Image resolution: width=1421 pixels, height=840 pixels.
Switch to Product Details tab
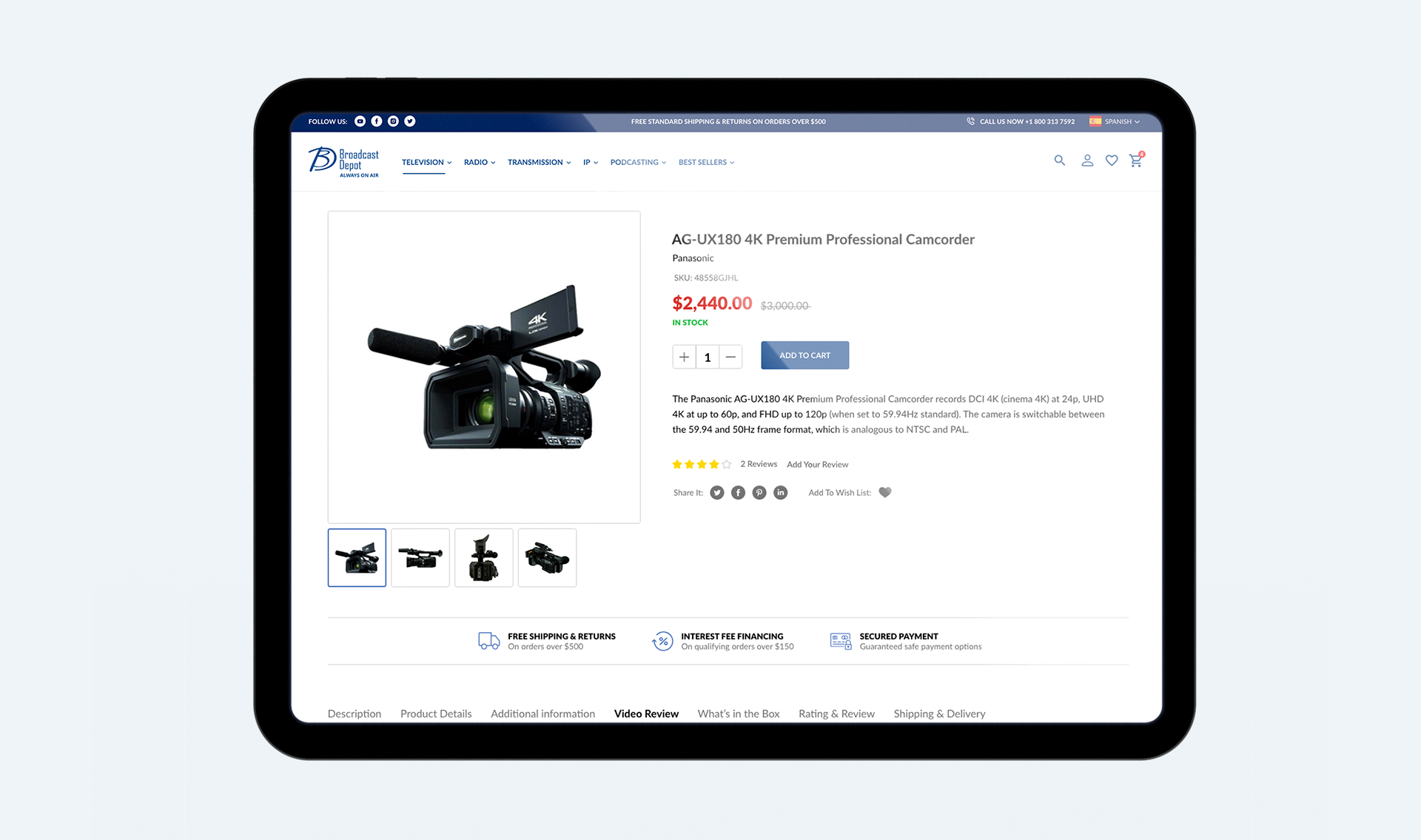pyautogui.click(x=435, y=713)
